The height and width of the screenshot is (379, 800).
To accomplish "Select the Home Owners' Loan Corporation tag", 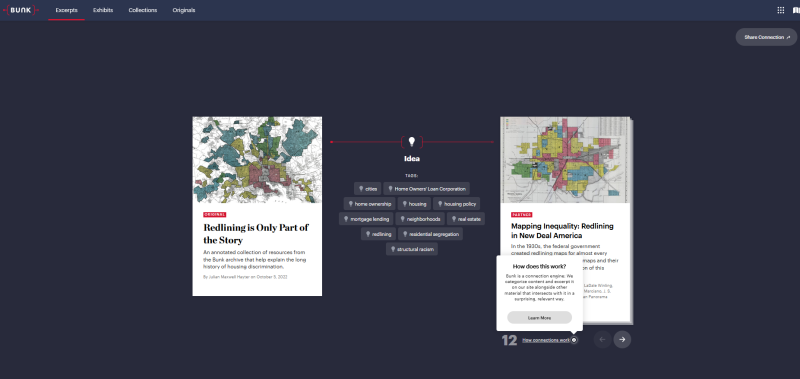I will (427, 189).
